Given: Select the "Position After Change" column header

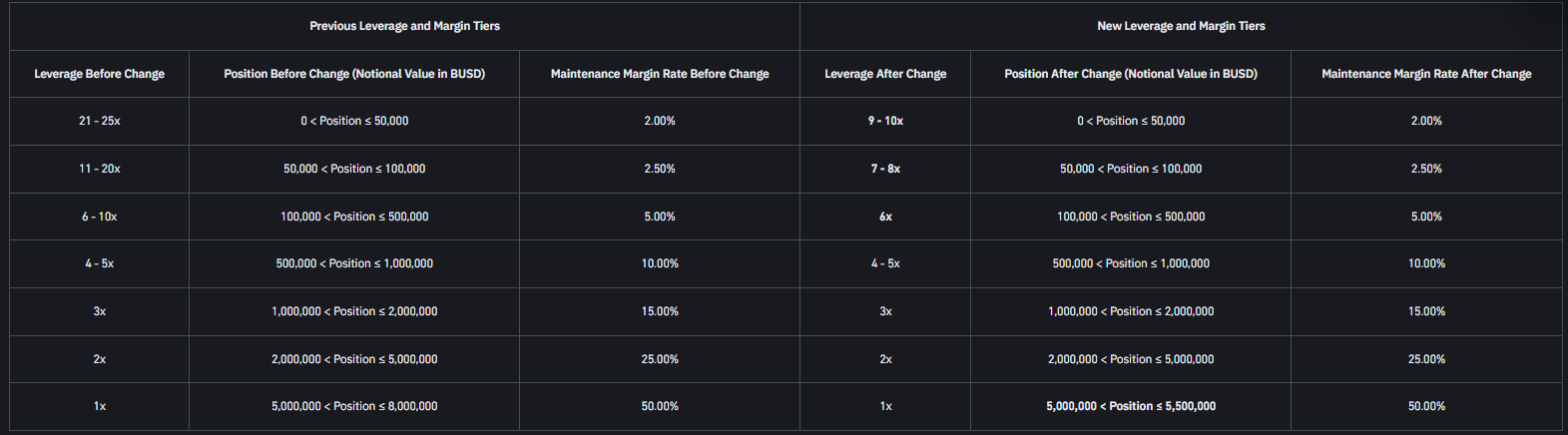Looking at the screenshot, I should (1131, 74).
